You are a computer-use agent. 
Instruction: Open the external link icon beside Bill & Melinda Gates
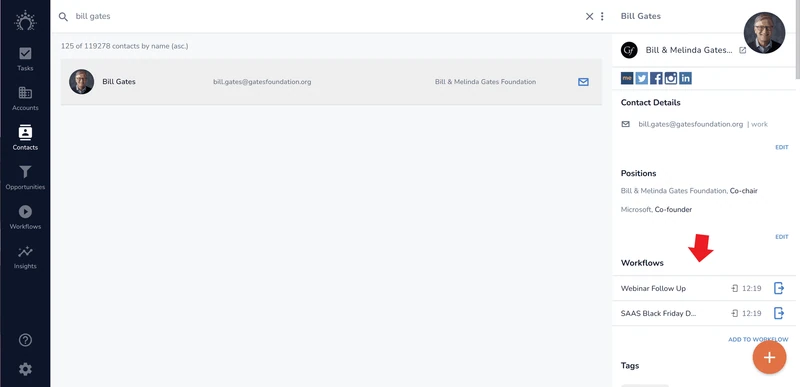(743, 50)
